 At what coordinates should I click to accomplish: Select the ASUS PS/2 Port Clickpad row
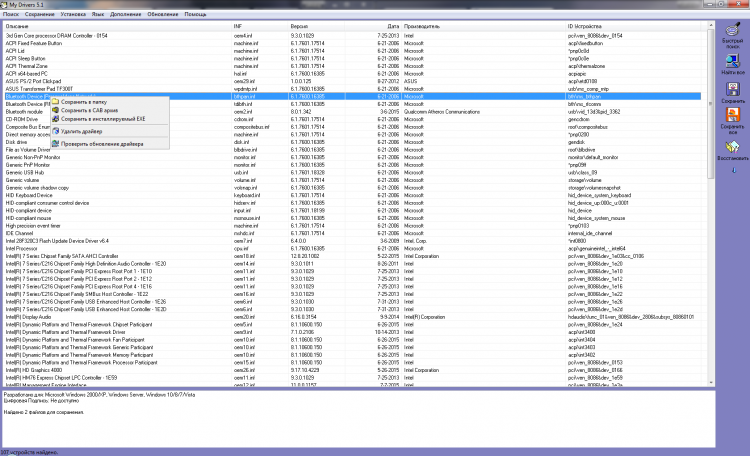point(353,81)
